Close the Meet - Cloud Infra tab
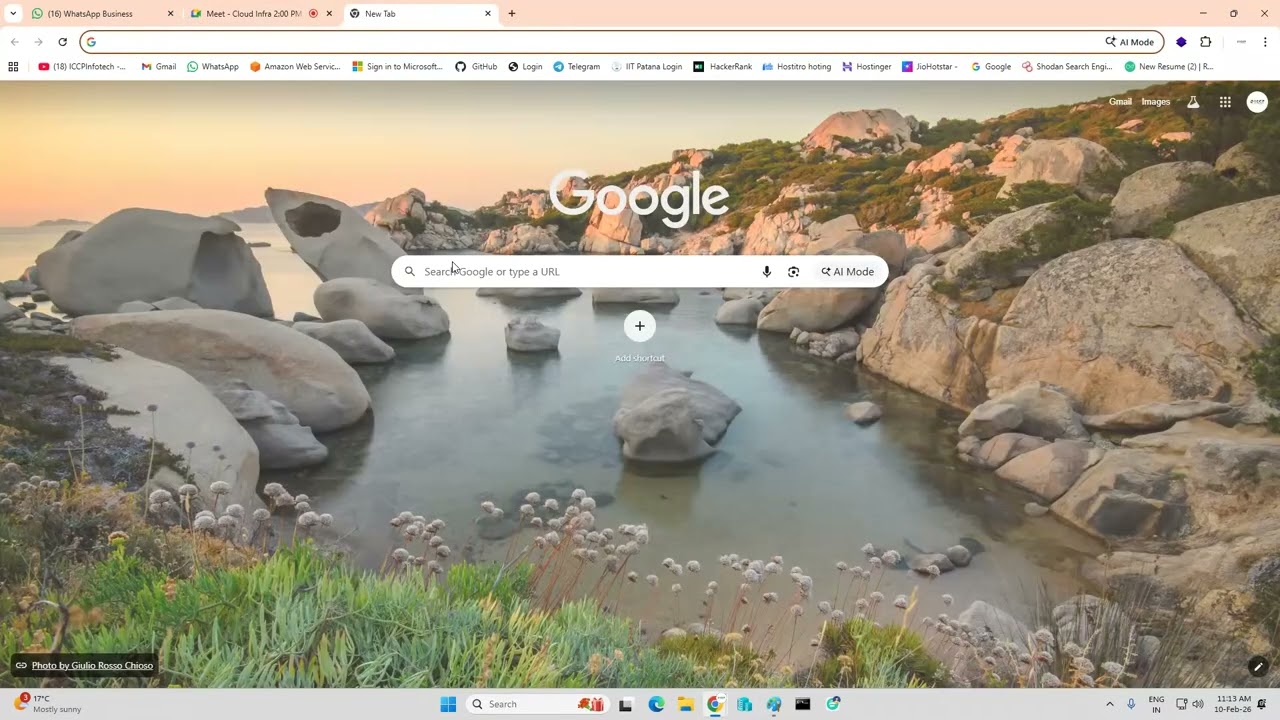Image resolution: width=1280 pixels, height=720 pixels. [x=329, y=14]
